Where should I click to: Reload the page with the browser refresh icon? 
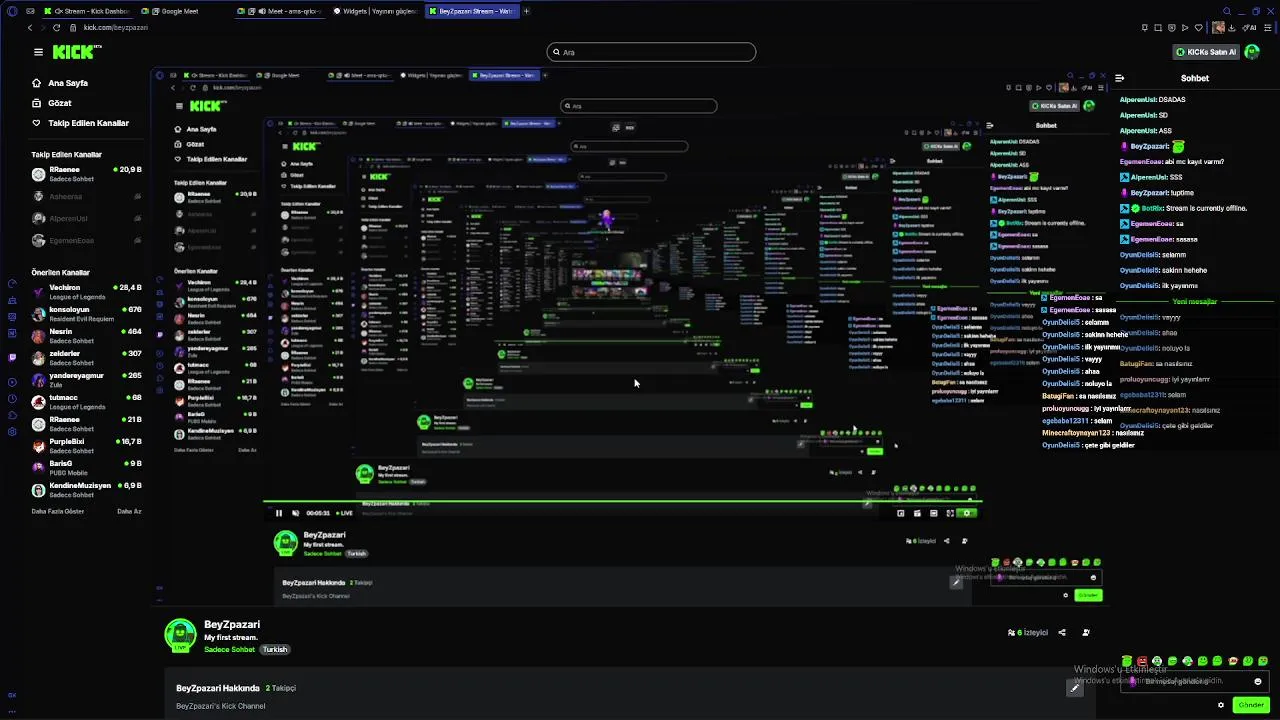click(x=56, y=27)
